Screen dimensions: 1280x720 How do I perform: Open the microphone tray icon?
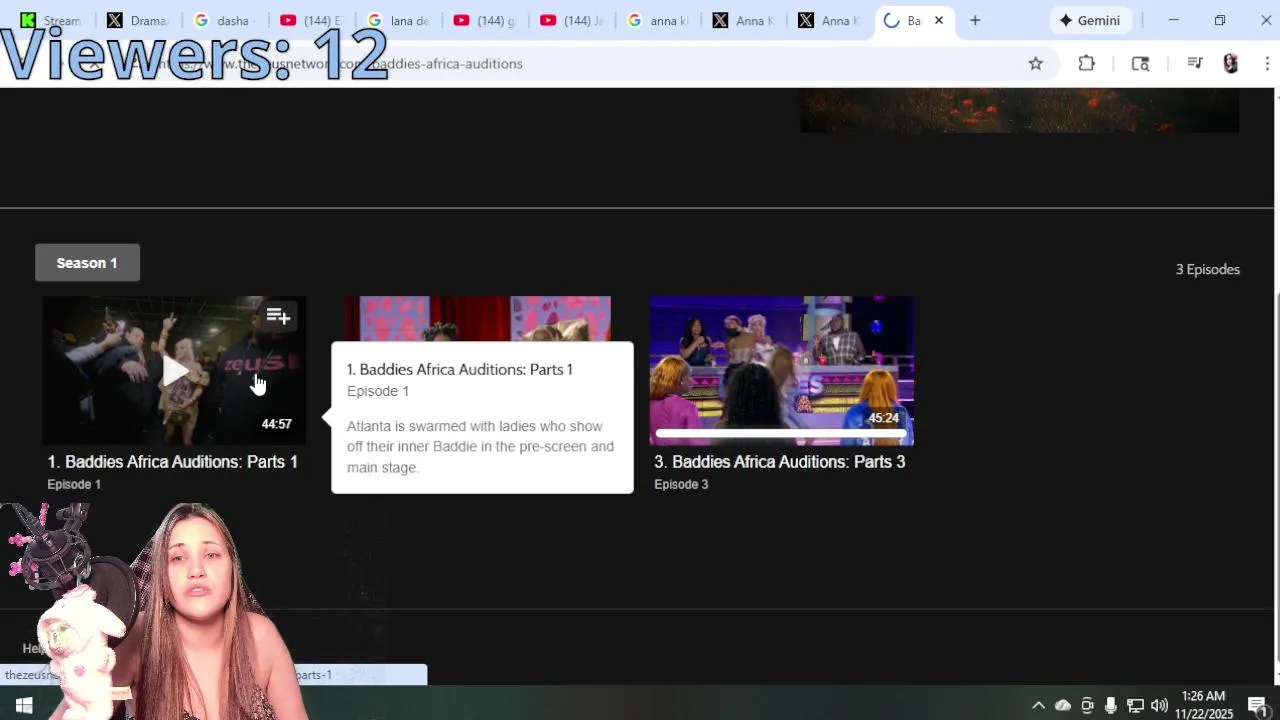(1111, 705)
